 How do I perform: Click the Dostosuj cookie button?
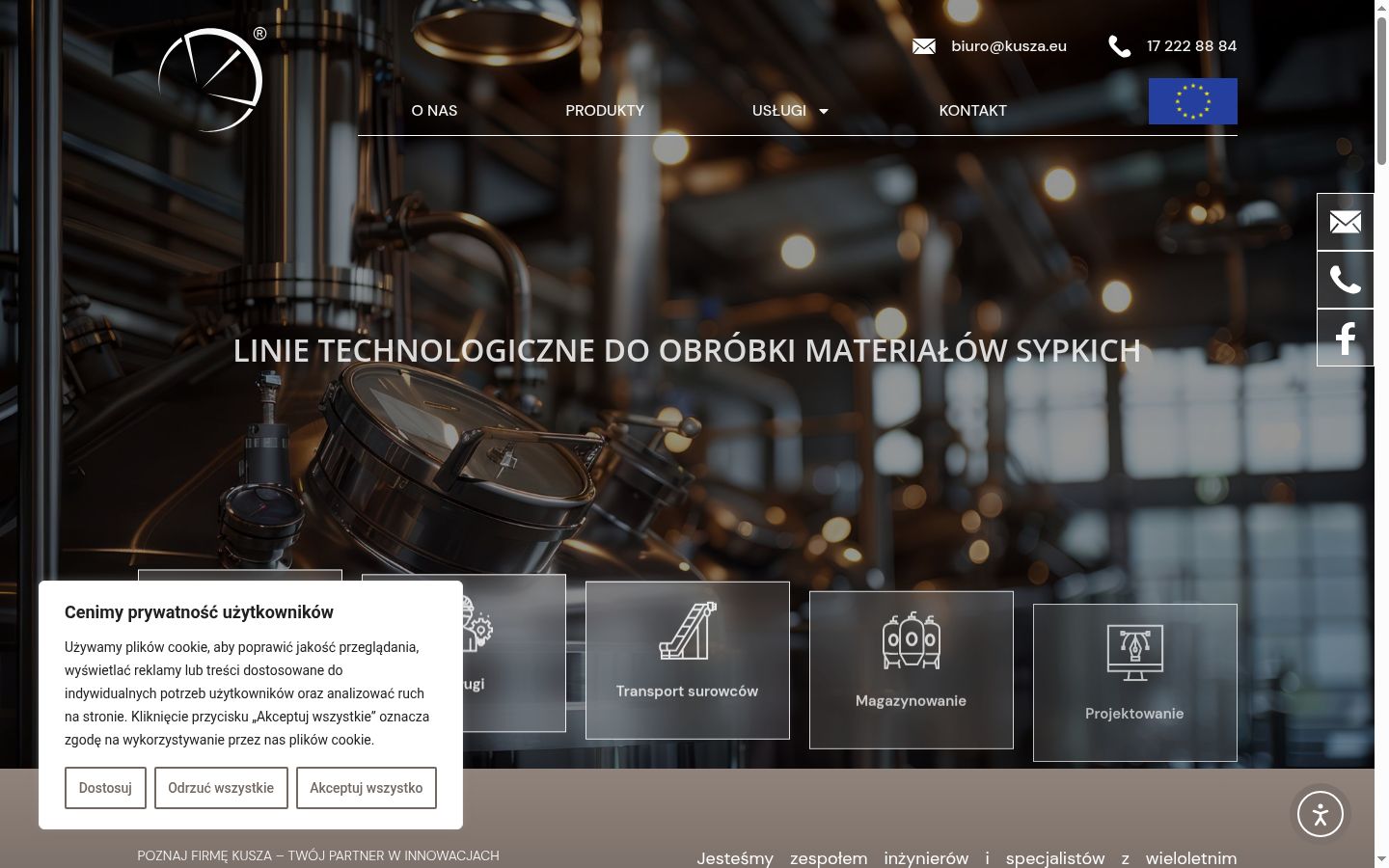105,788
